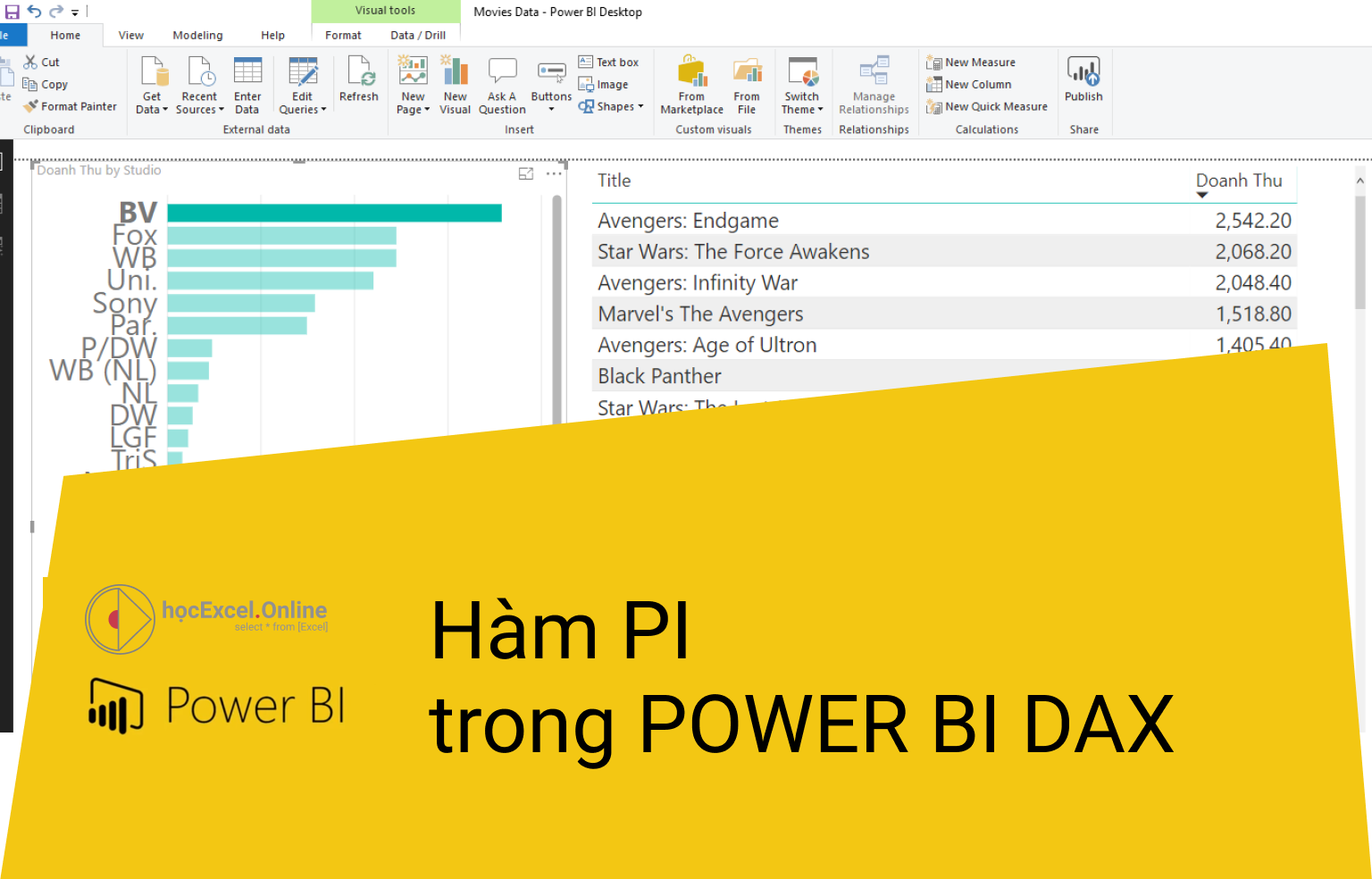This screenshot has height=879, width=1372.
Task: Publish the report
Action: pos(1083,79)
